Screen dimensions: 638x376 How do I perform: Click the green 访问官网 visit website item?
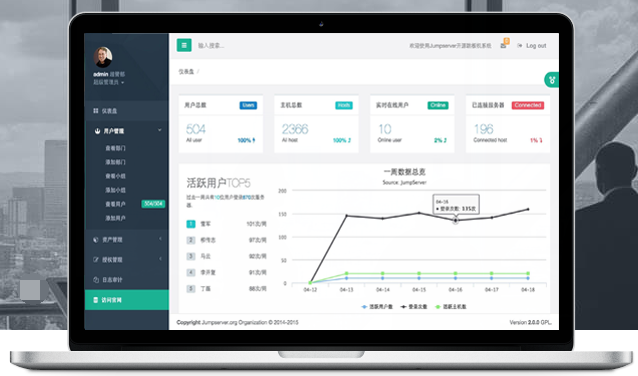(x=127, y=299)
